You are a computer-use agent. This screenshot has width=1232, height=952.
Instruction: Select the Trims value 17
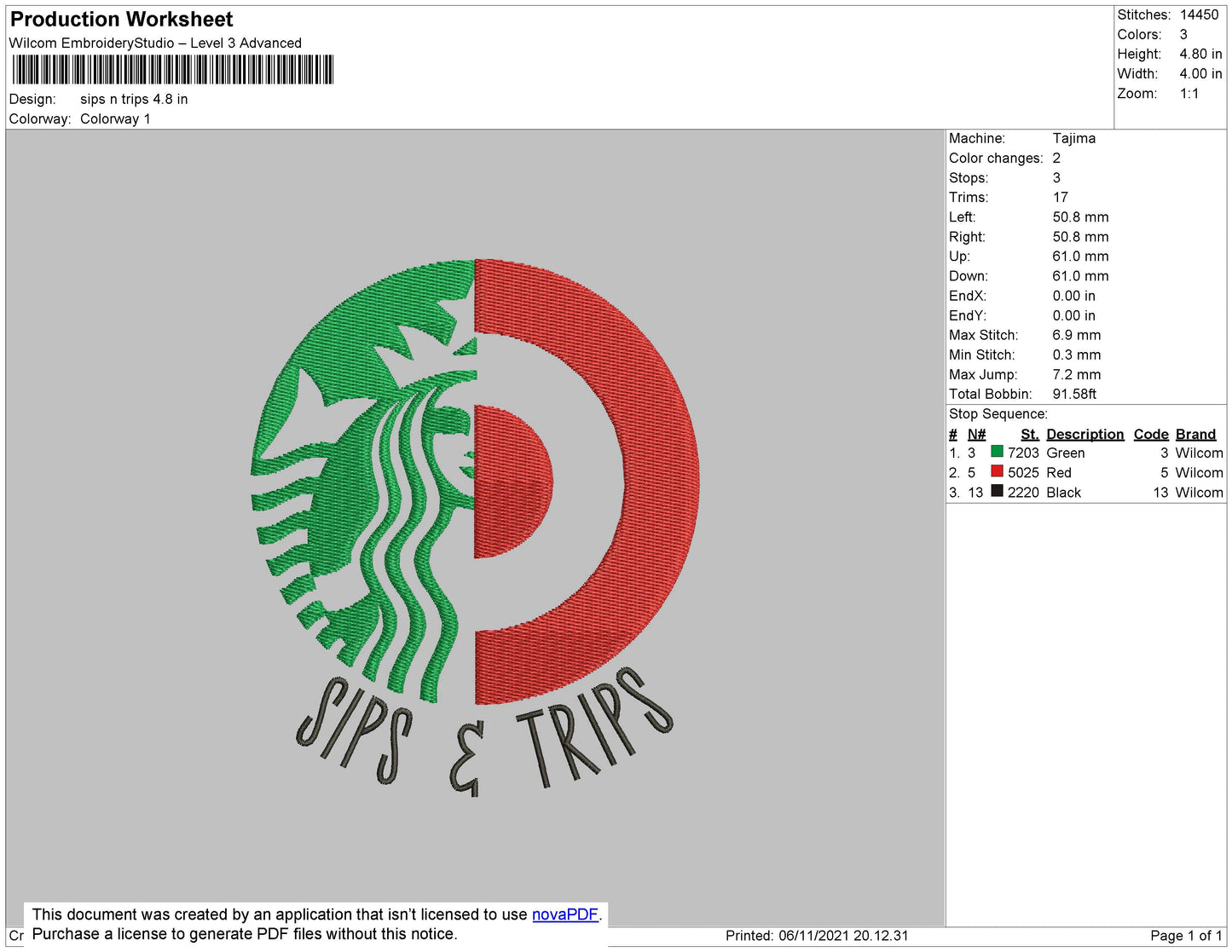(x=1060, y=198)
